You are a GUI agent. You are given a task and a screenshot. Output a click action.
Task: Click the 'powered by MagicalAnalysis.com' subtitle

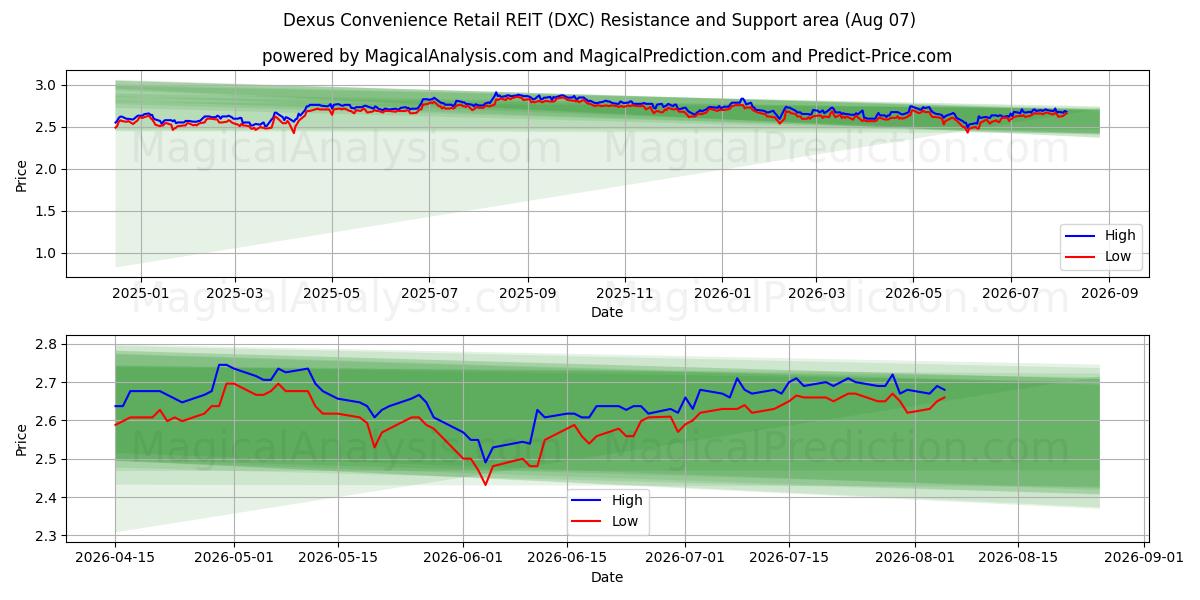[x=607, y=56]
